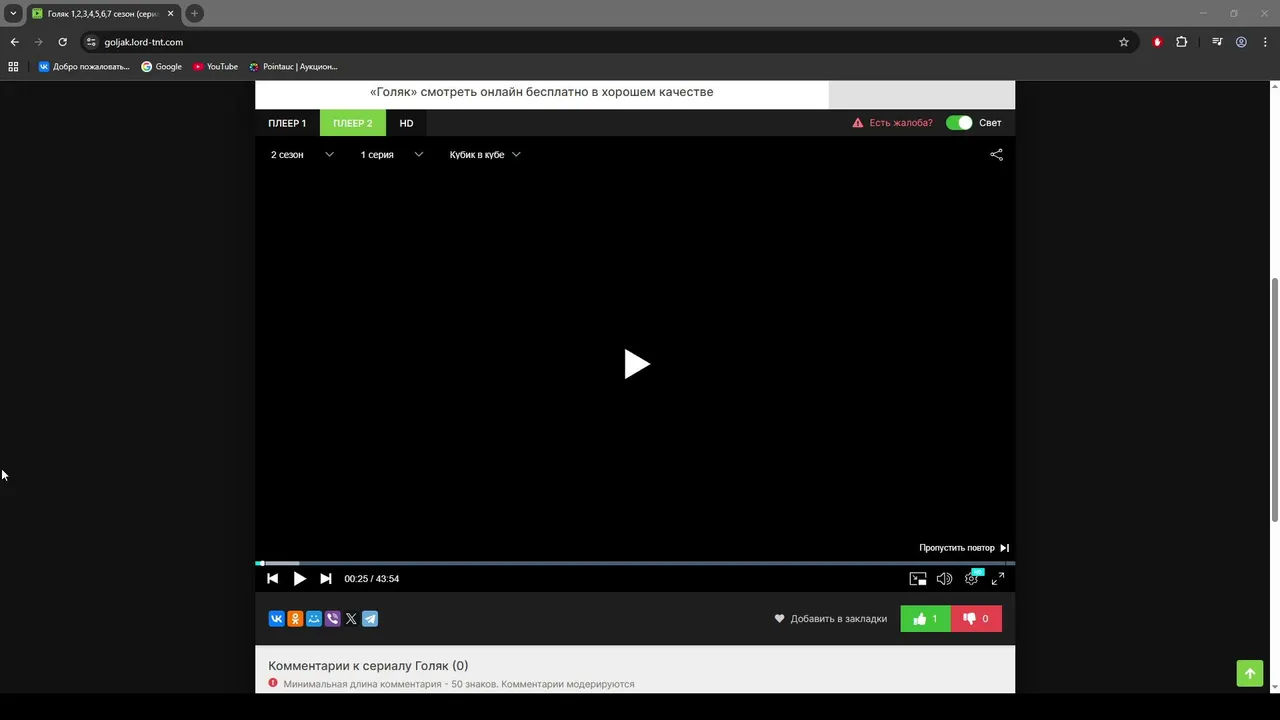Click Пропустить повтор skip recap button
This screenshot has width=1280, height=720.
964,548
